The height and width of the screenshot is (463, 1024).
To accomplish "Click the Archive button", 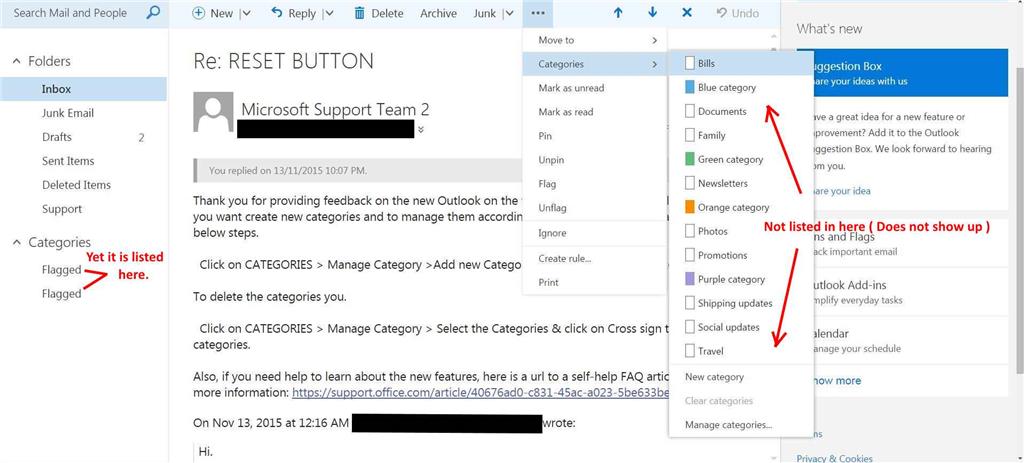I will [438, 13].
